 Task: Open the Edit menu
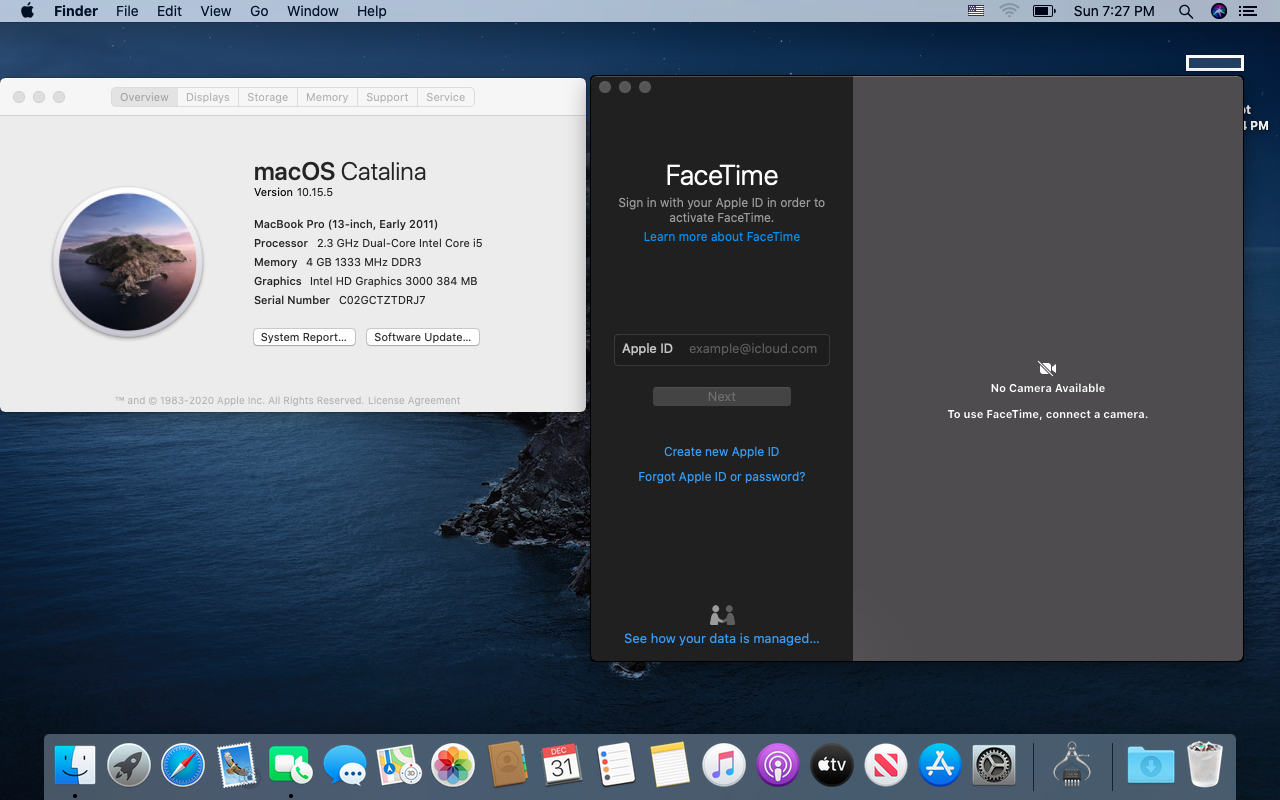pyautogui.click(x=169, y=11)
